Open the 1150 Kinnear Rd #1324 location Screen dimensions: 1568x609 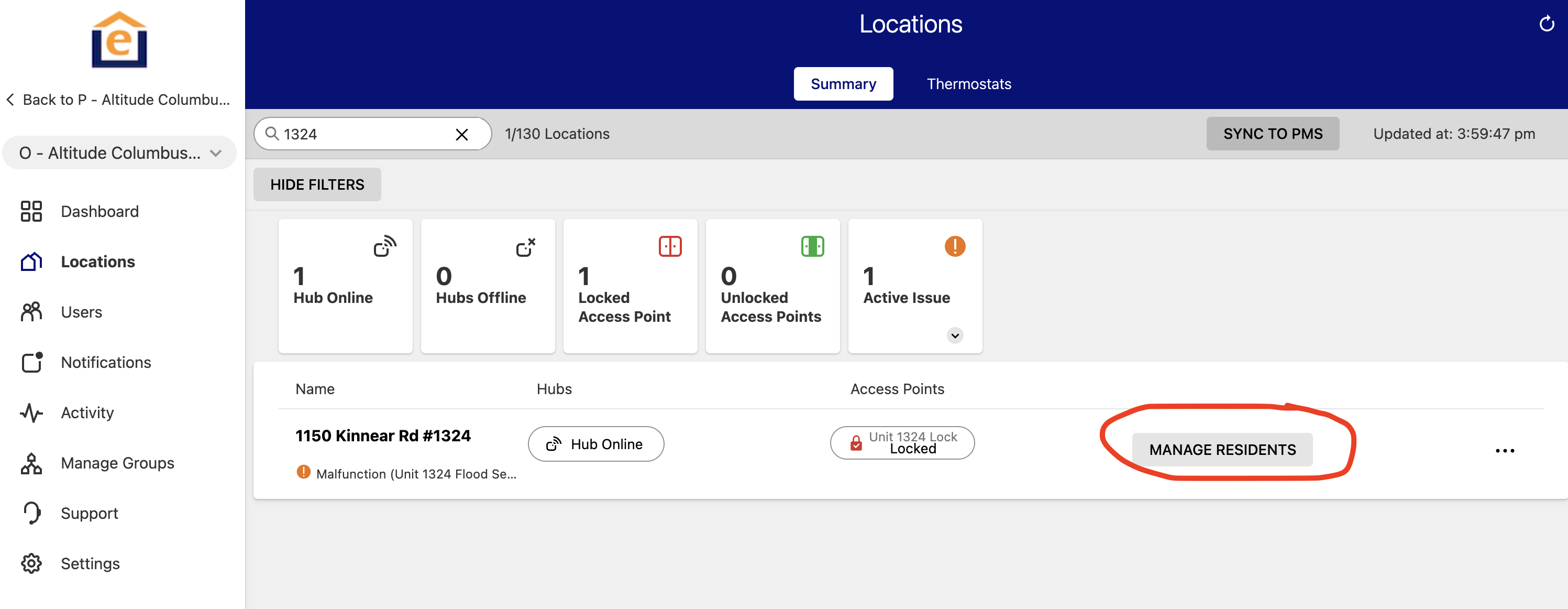[383, 436]
